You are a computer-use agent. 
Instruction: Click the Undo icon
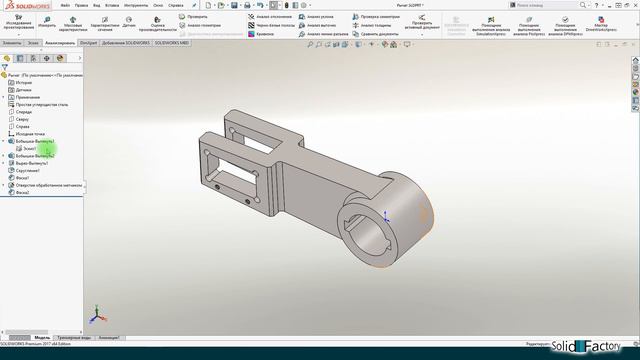260,5
